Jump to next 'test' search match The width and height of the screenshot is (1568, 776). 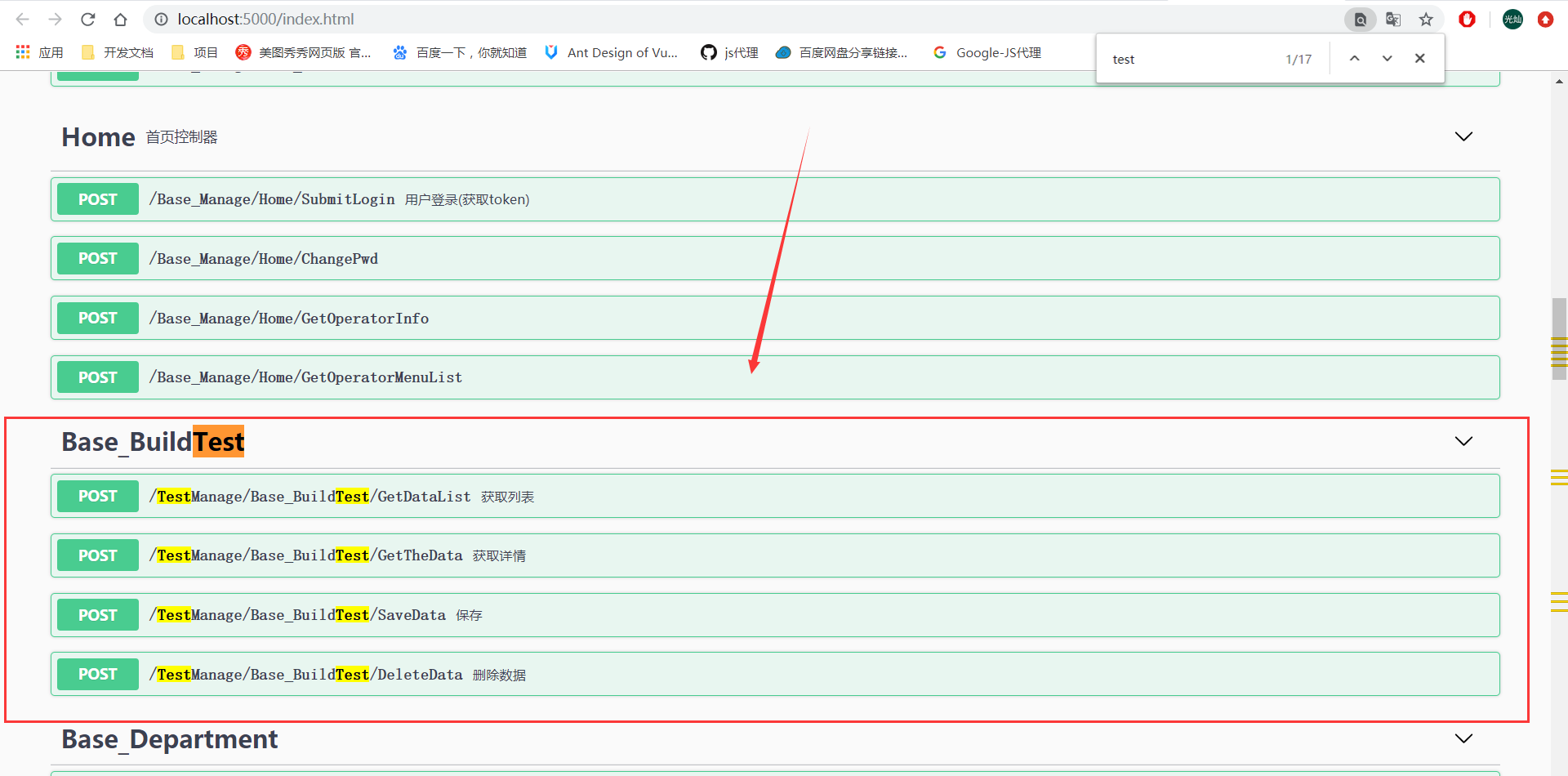(x=1387, y=58)
